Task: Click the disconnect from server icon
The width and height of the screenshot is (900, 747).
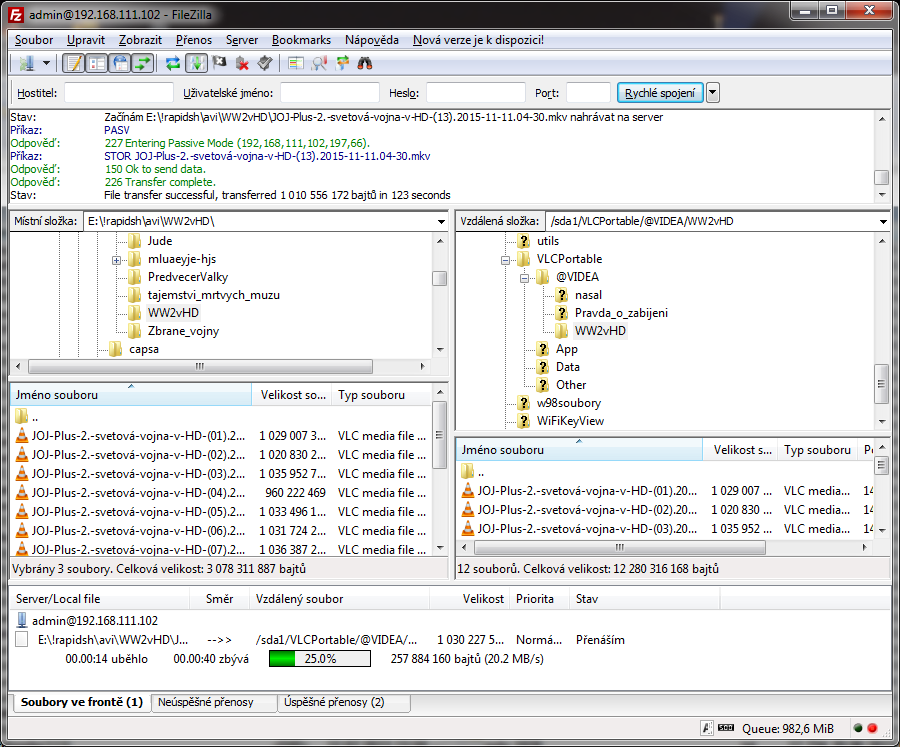Action: click(242, 63)
